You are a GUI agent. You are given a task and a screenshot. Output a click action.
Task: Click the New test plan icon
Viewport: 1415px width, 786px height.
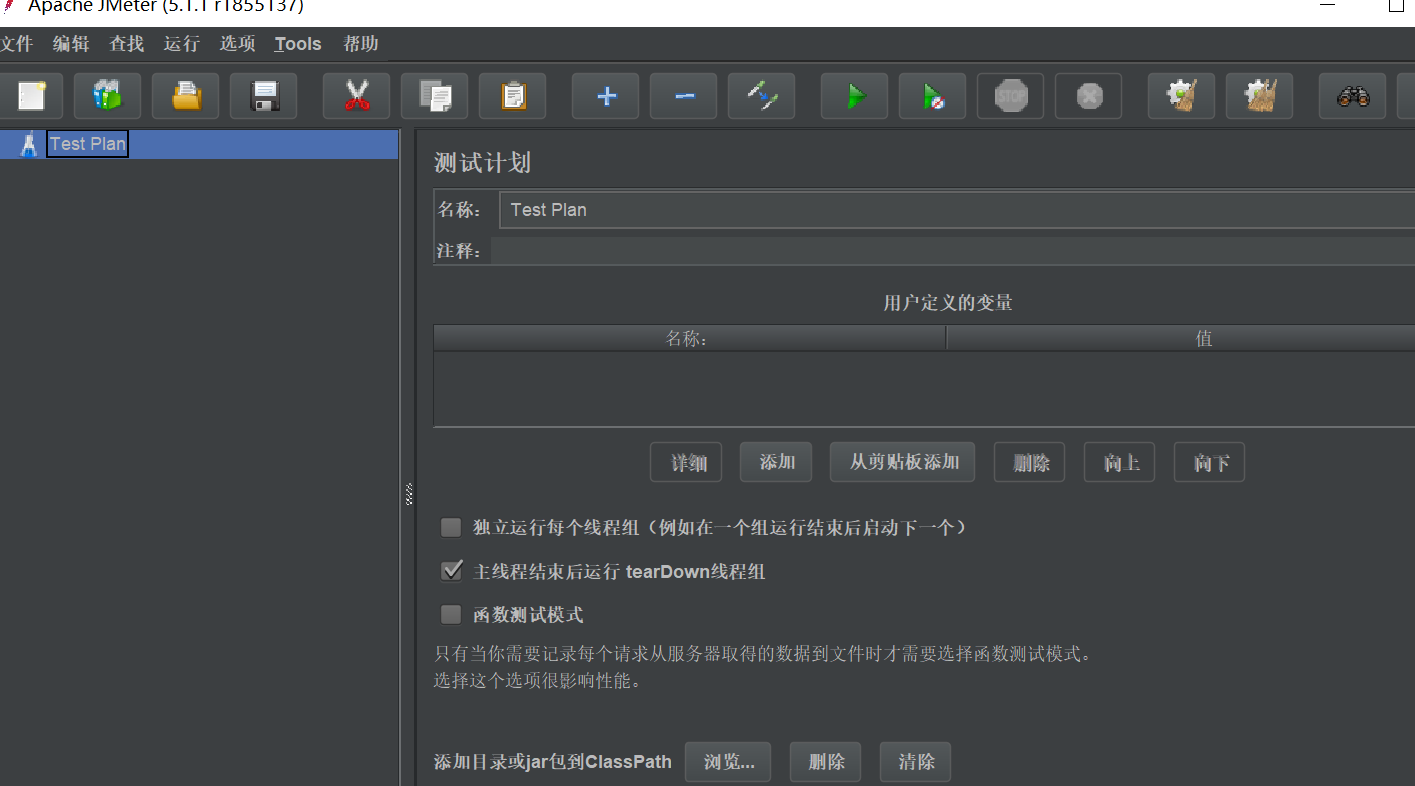(29, 96)
